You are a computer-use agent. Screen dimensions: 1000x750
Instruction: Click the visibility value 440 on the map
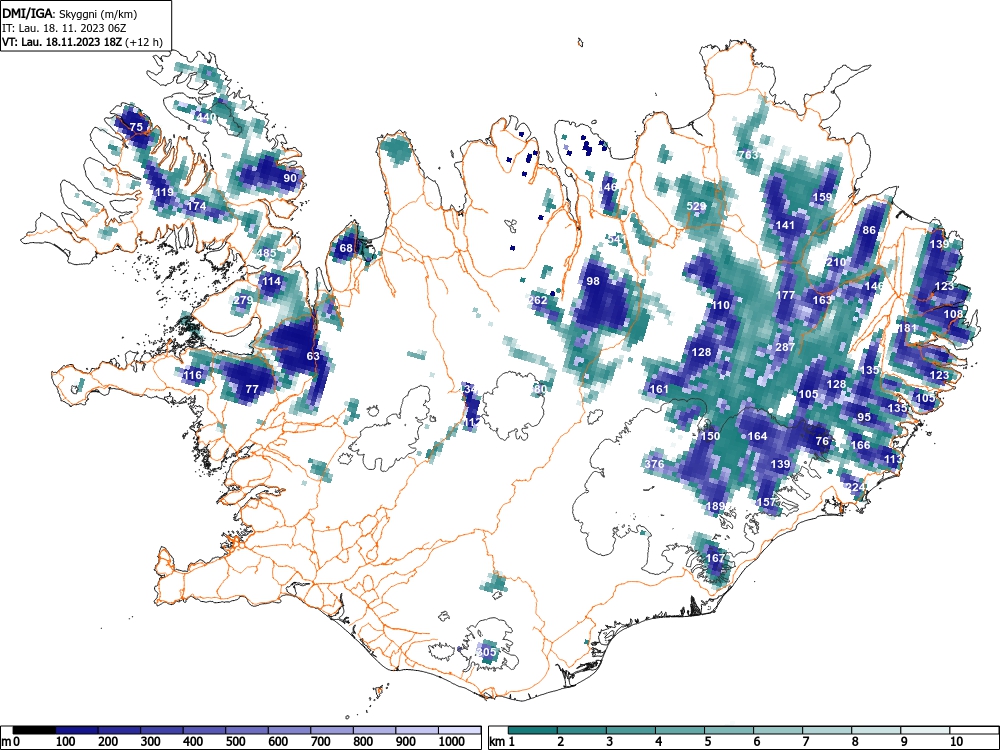[x=205, y=117]
